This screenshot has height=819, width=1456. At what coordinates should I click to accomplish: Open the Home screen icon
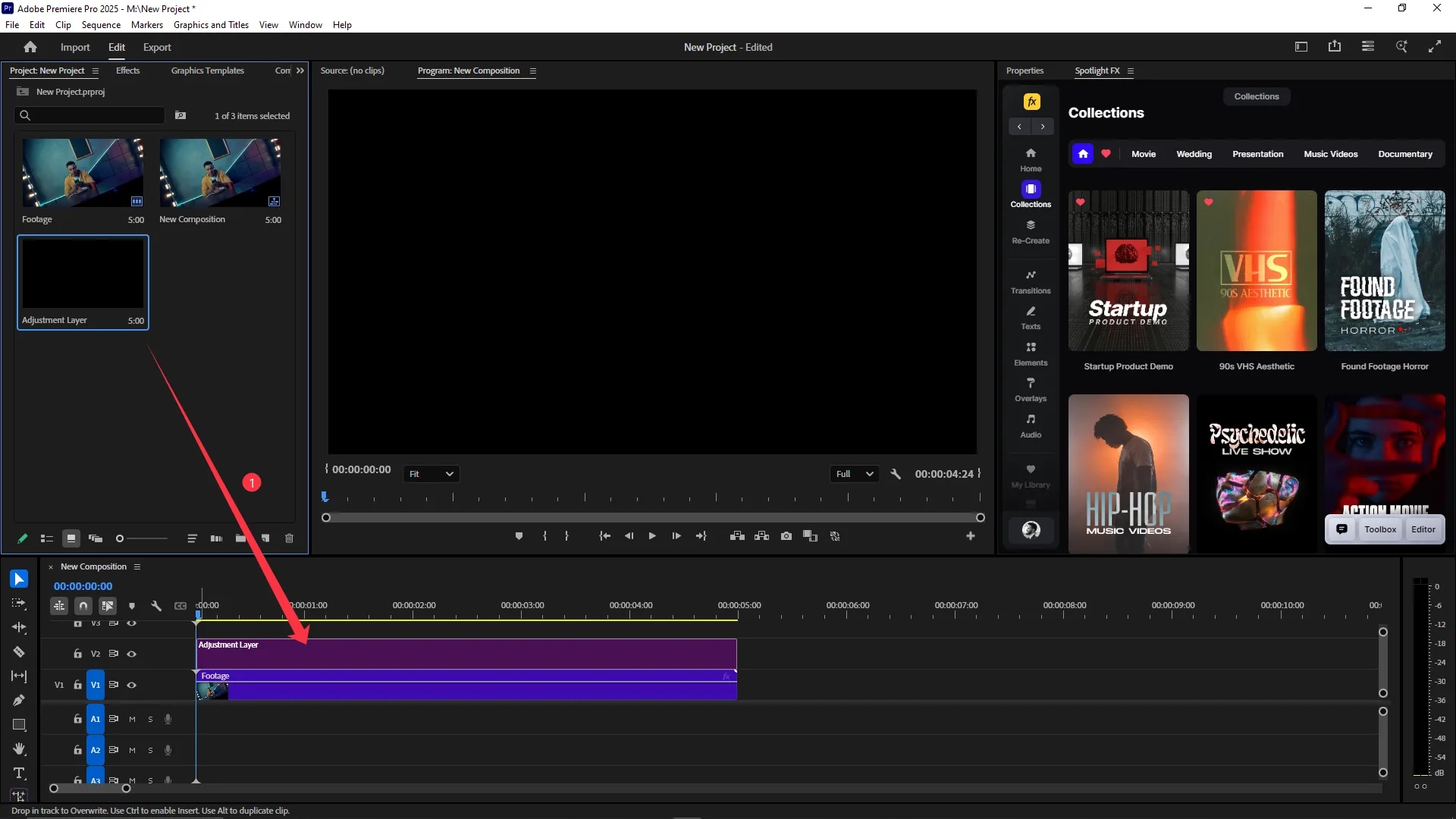coord(30,47)
